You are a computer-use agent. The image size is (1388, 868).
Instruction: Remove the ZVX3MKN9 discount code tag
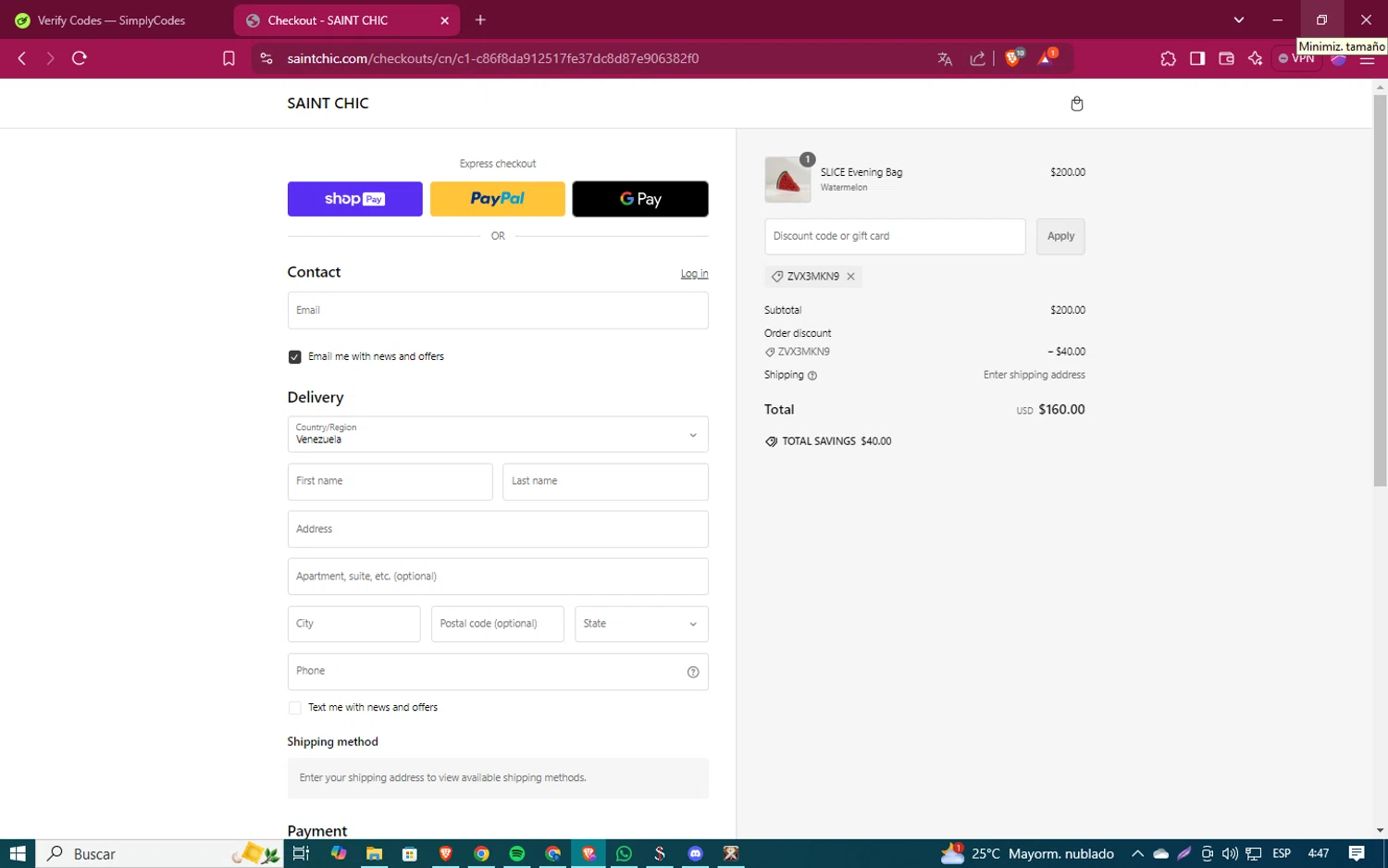tap(851, 277)
